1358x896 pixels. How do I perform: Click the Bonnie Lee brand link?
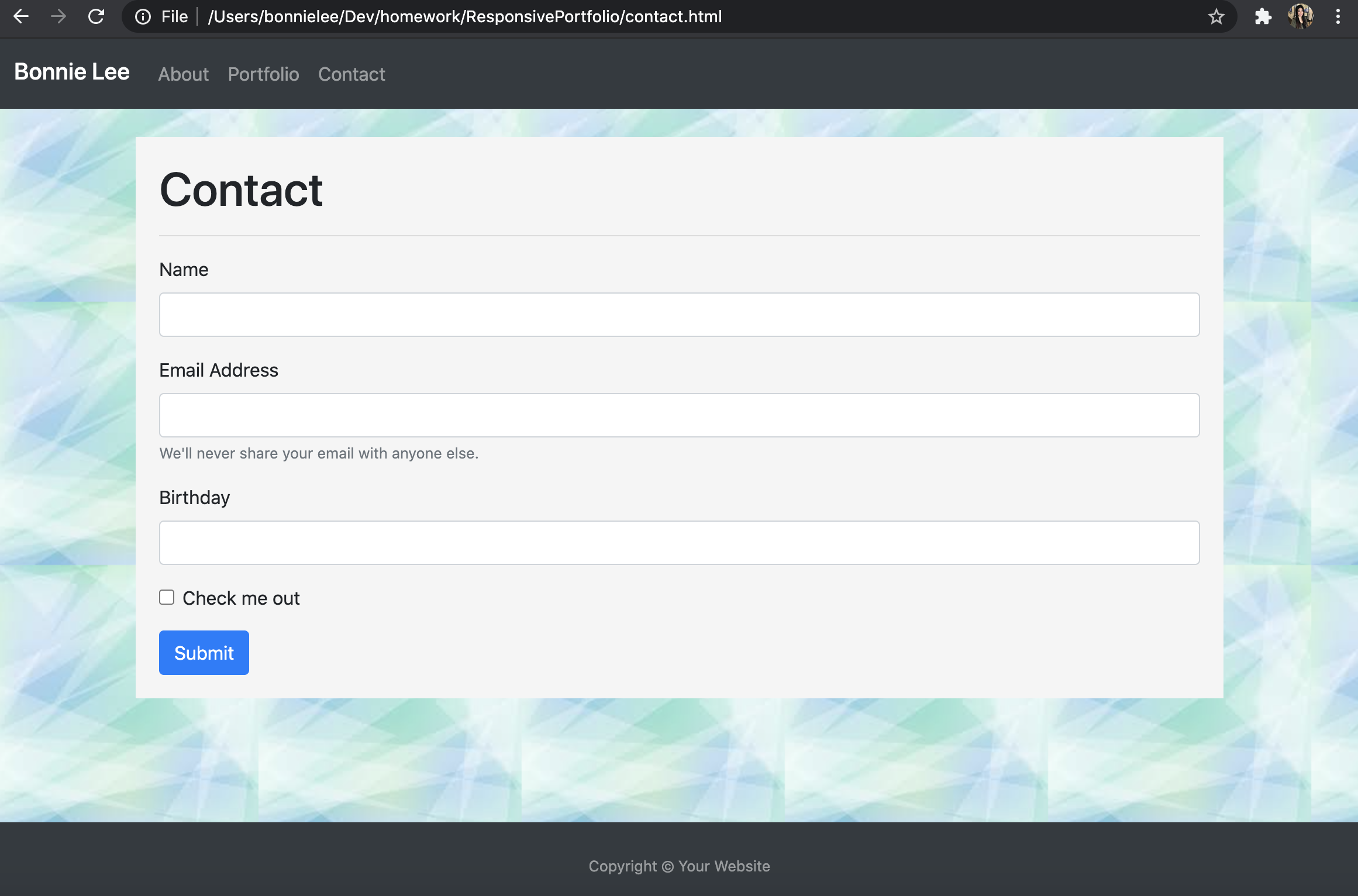point(71,72)
